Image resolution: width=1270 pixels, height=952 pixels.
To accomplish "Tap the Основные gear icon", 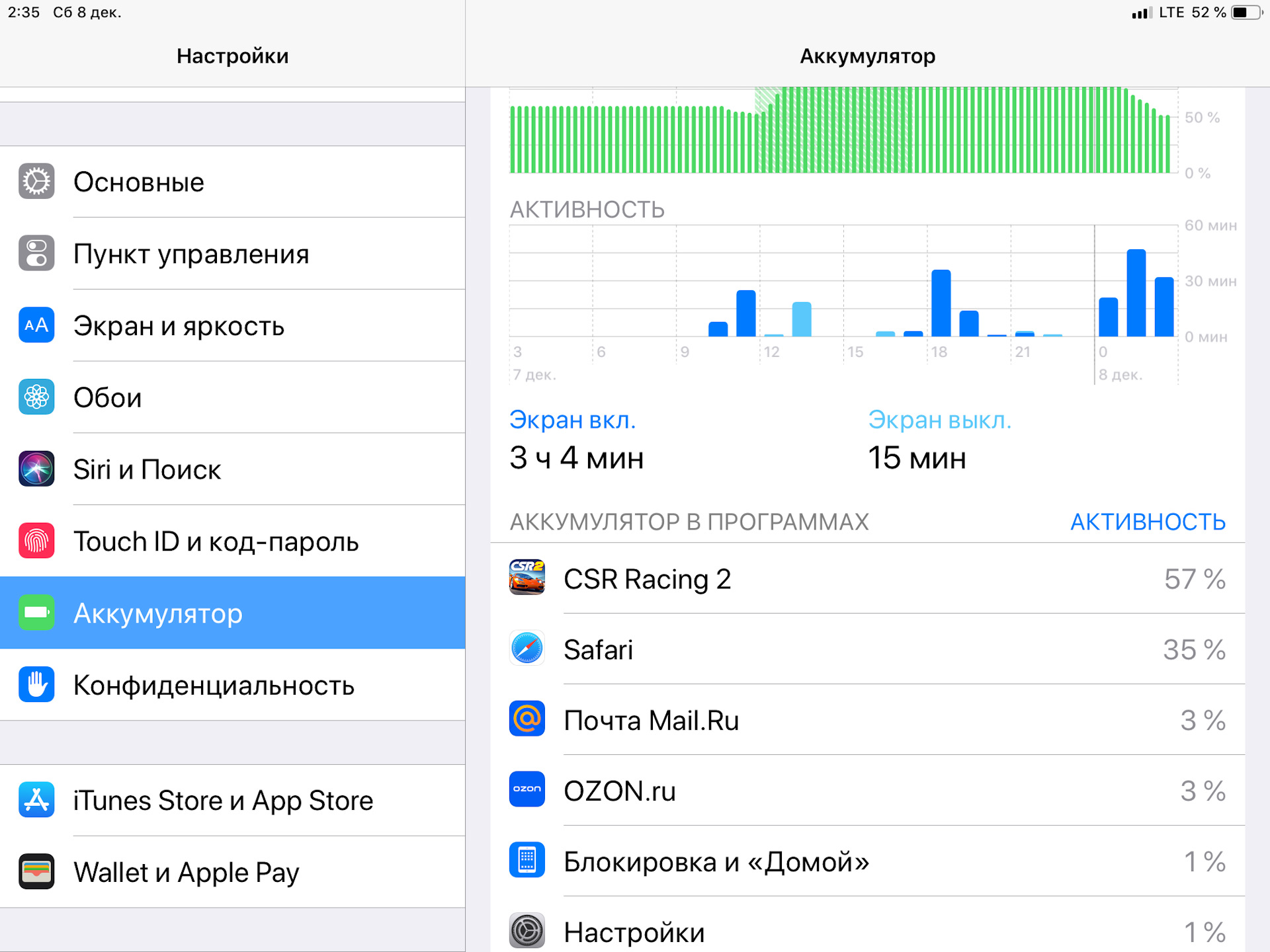I will tap(36, 182).
